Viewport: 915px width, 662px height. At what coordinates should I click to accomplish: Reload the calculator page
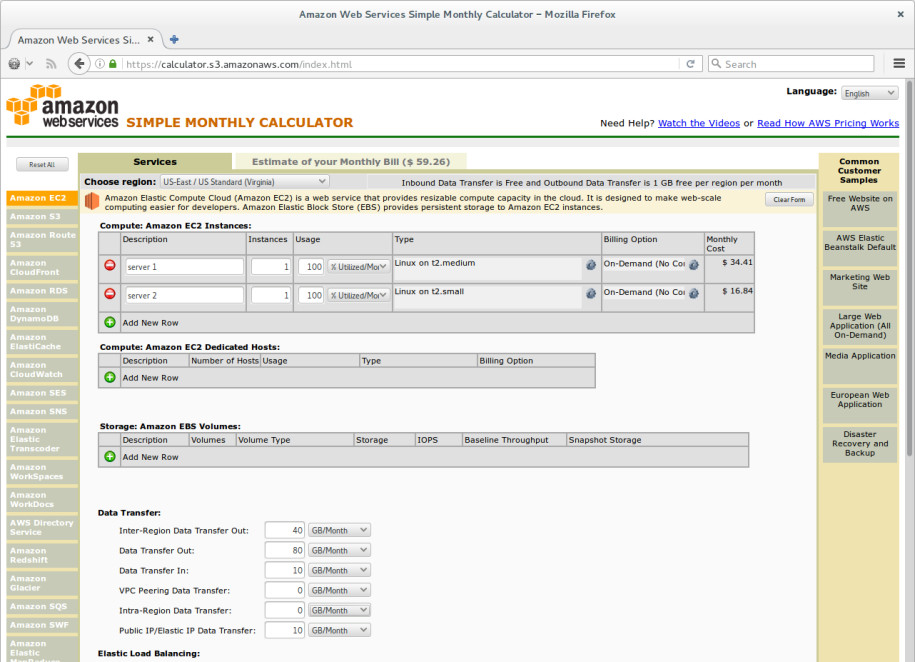point(690,64)
